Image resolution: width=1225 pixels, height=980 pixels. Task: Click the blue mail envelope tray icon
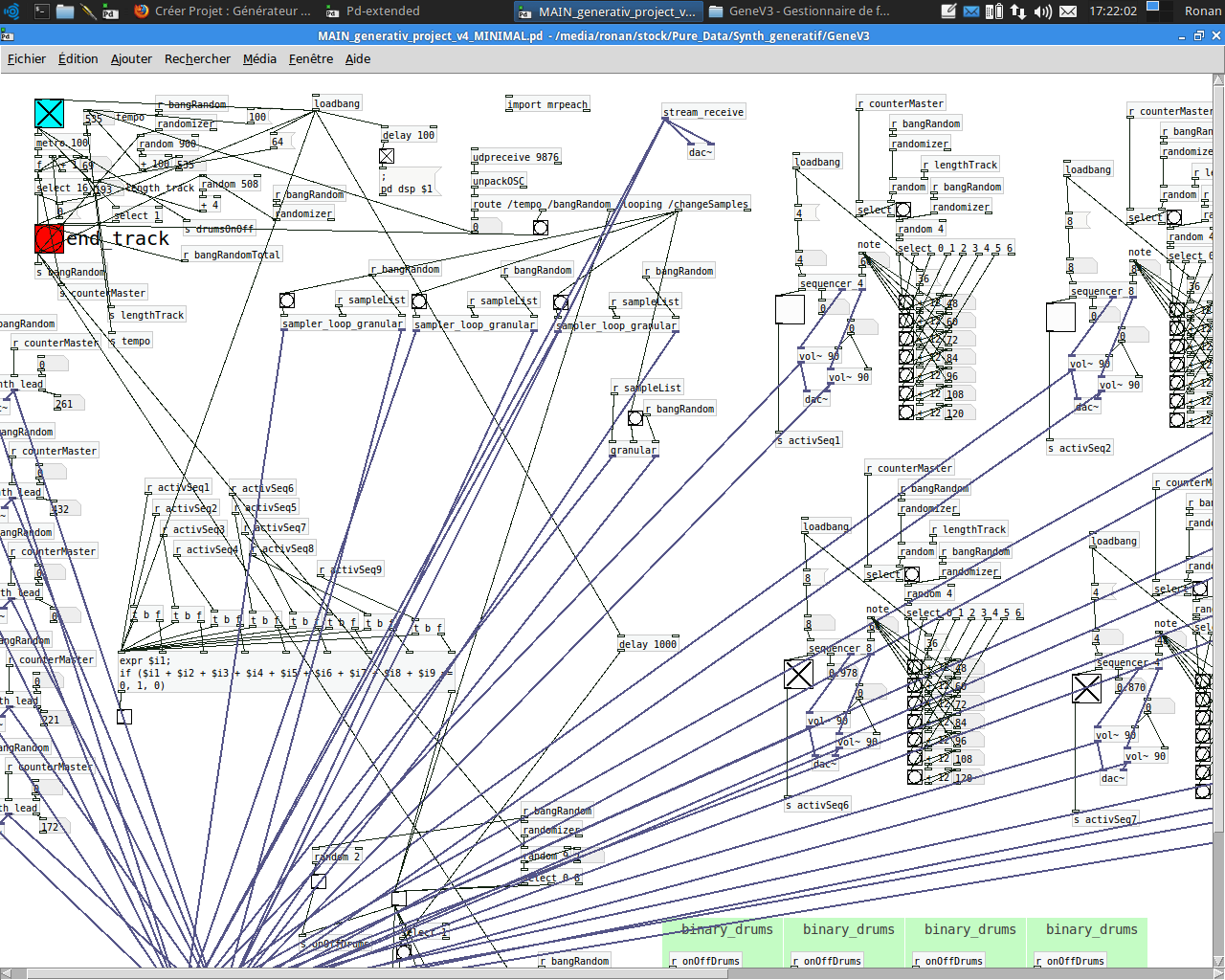[971, 11]
